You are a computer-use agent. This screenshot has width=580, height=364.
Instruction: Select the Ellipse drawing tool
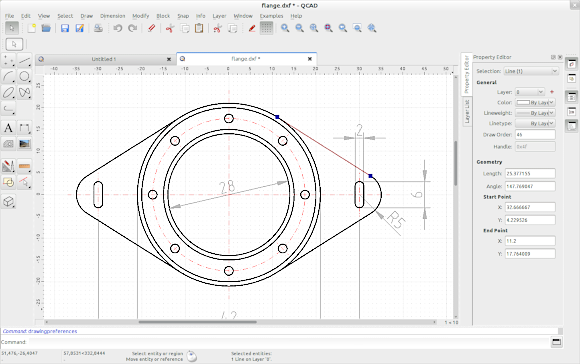(x=8, y=92)
